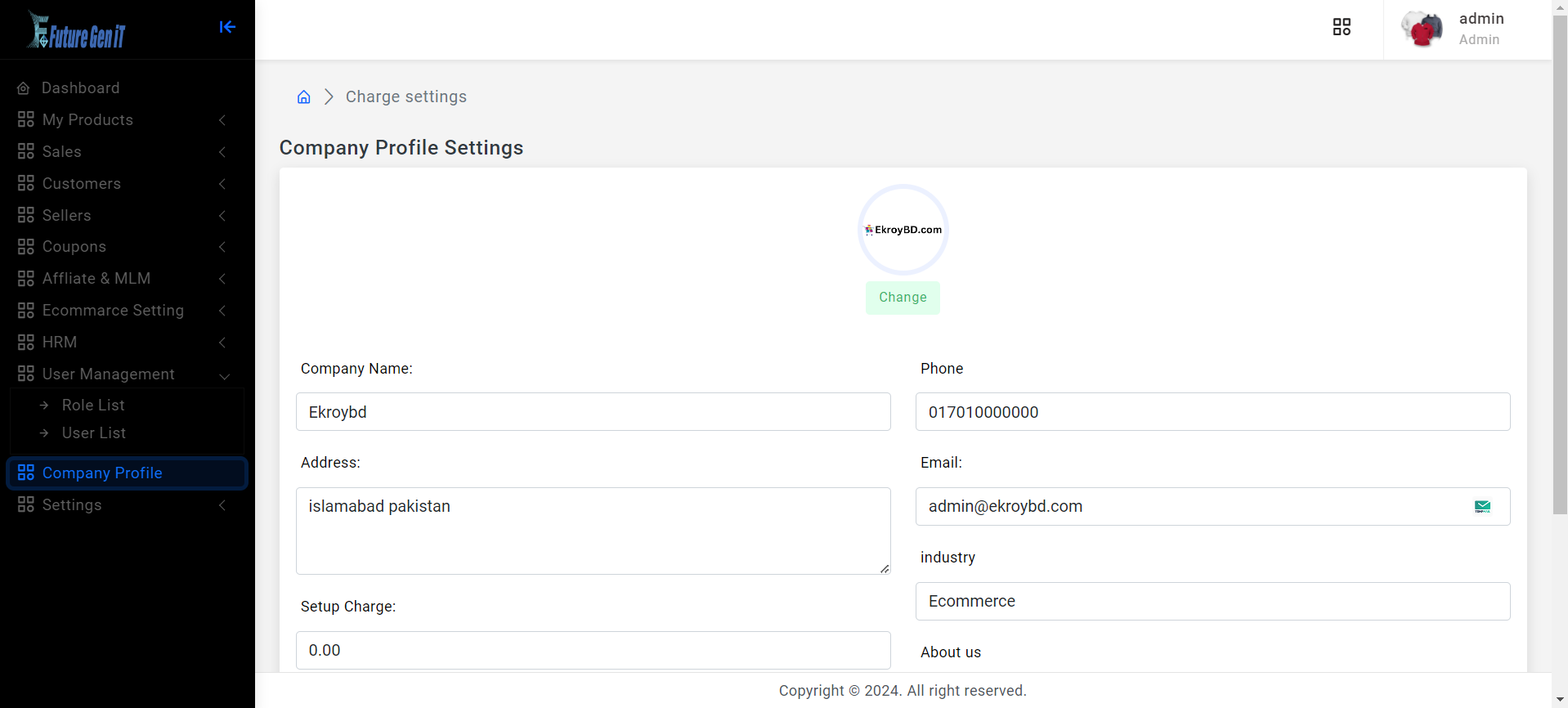Expand the Ecommarce Setting menu
The height and width of the screenshot is (708, 1568).
click(x=123, y=311)
